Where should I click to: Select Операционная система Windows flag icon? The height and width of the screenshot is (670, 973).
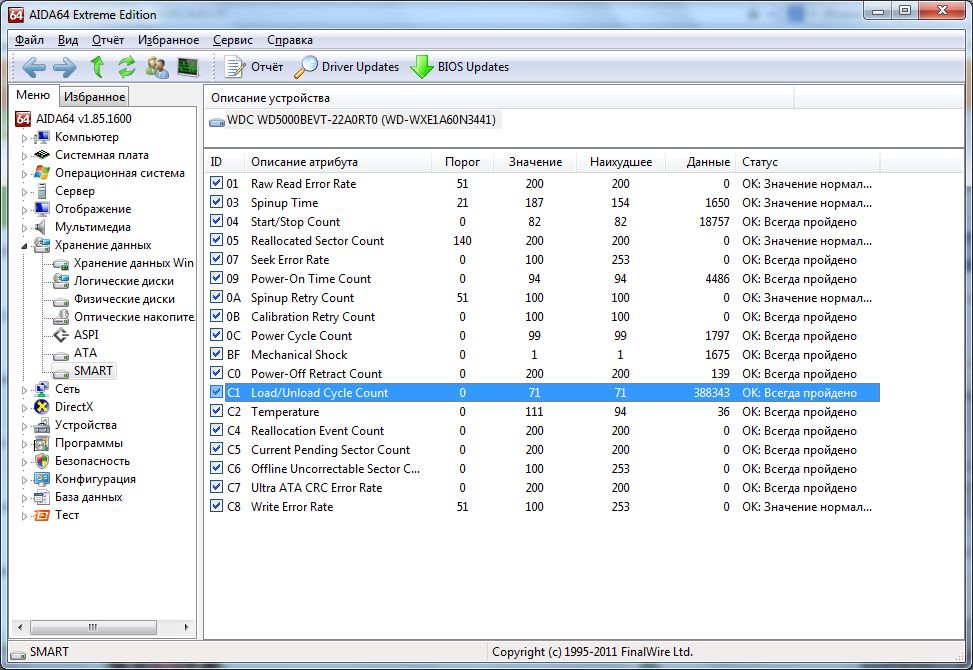(x=42, y=173)
